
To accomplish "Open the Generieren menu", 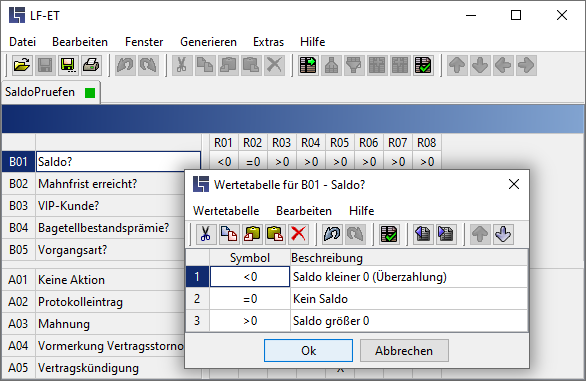I will [208, 42].
